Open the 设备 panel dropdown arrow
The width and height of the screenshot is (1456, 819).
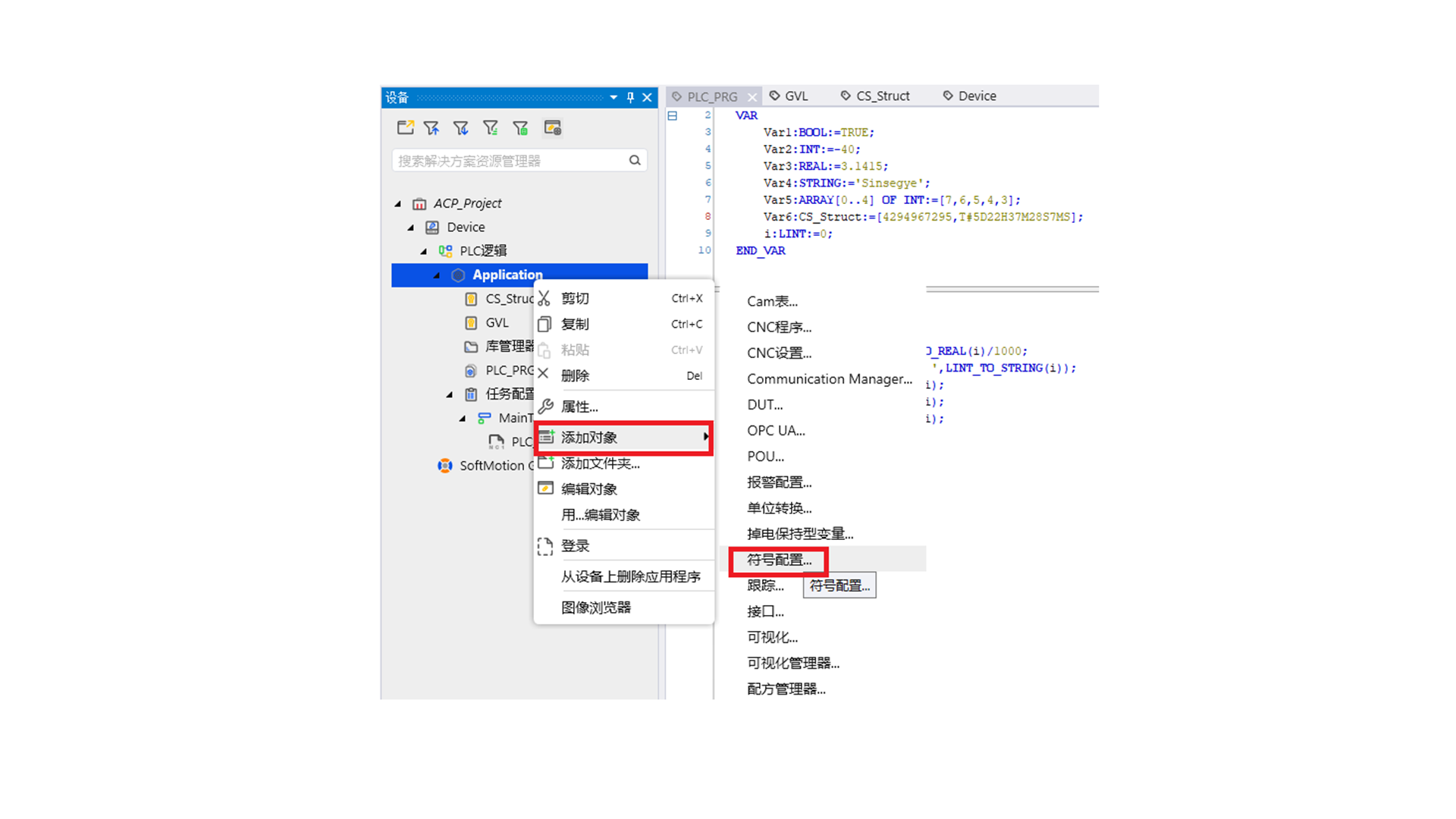click(613, 97)
